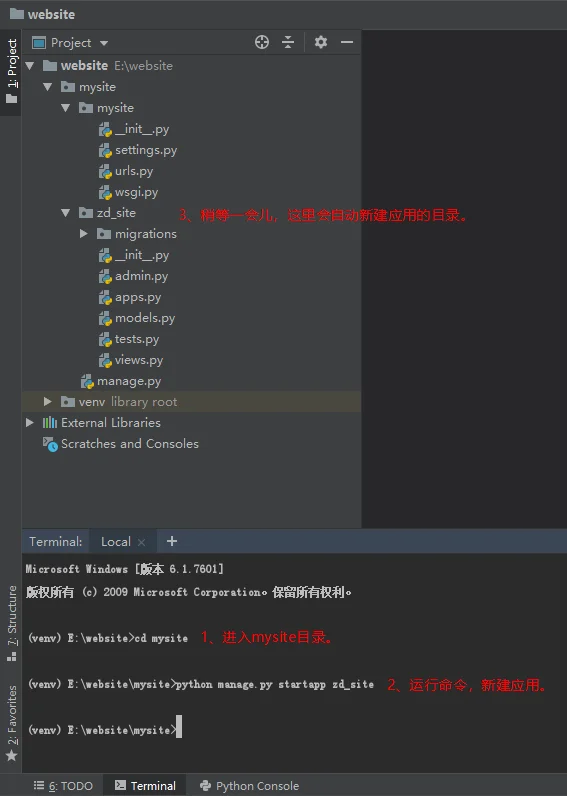Viewport: 567px width, 796px height.
Task: Click the locate/scroll-from-source crosshair icon
Action: 262,42
